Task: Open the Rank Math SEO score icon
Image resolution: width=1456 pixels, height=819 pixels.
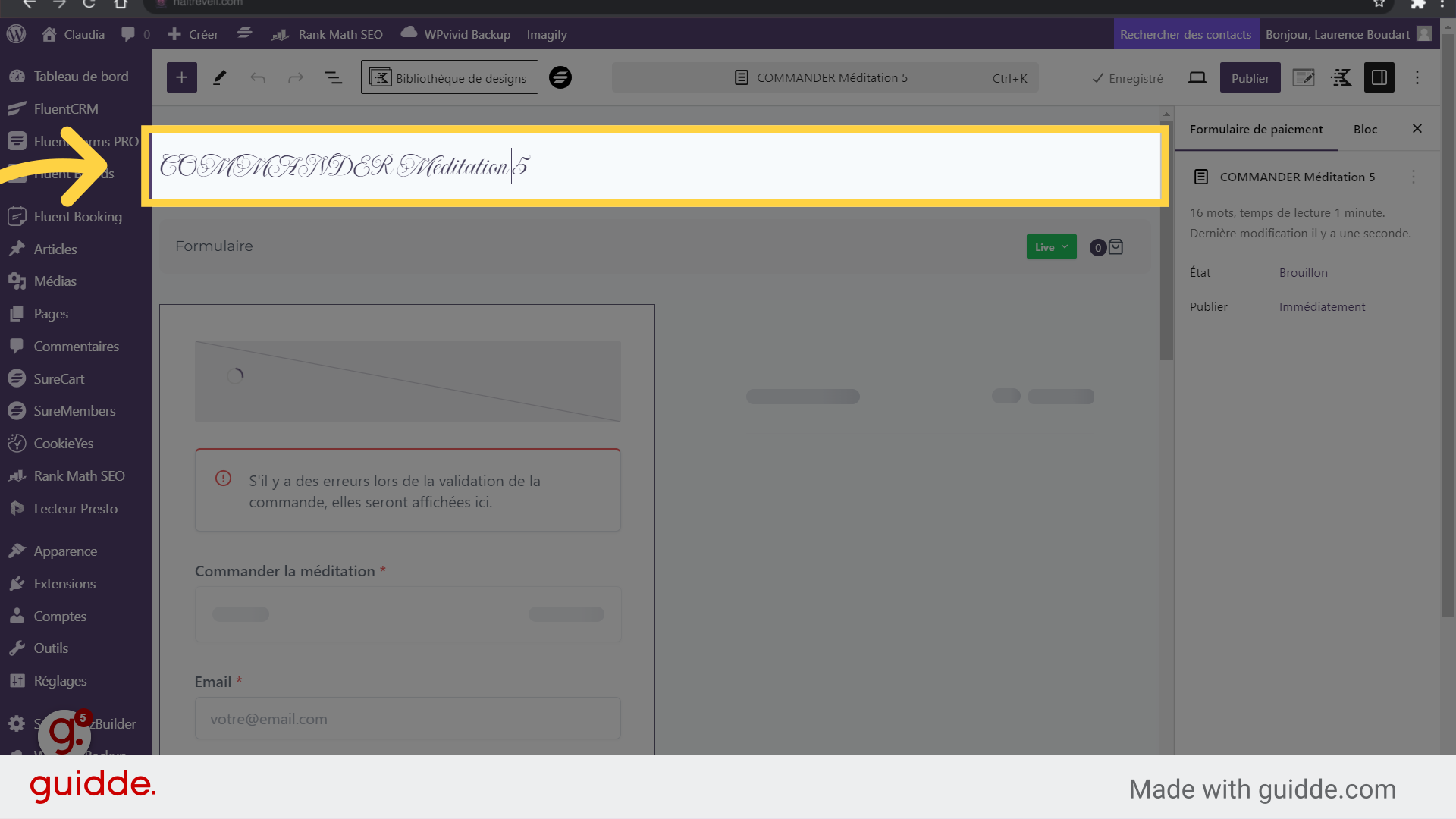Action: click(x=1304, y=77)
